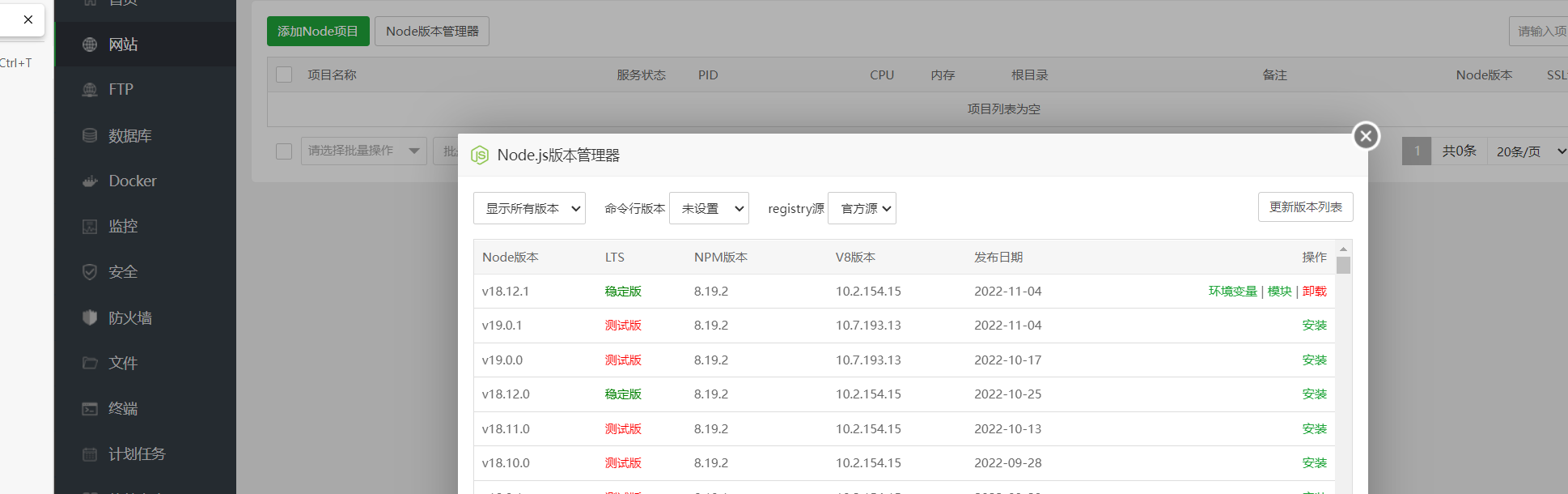Viewport: 1568px width, 494px height.
Task: Toggle the checkbox beside 请选择批量操作
Action: (284, 151)
